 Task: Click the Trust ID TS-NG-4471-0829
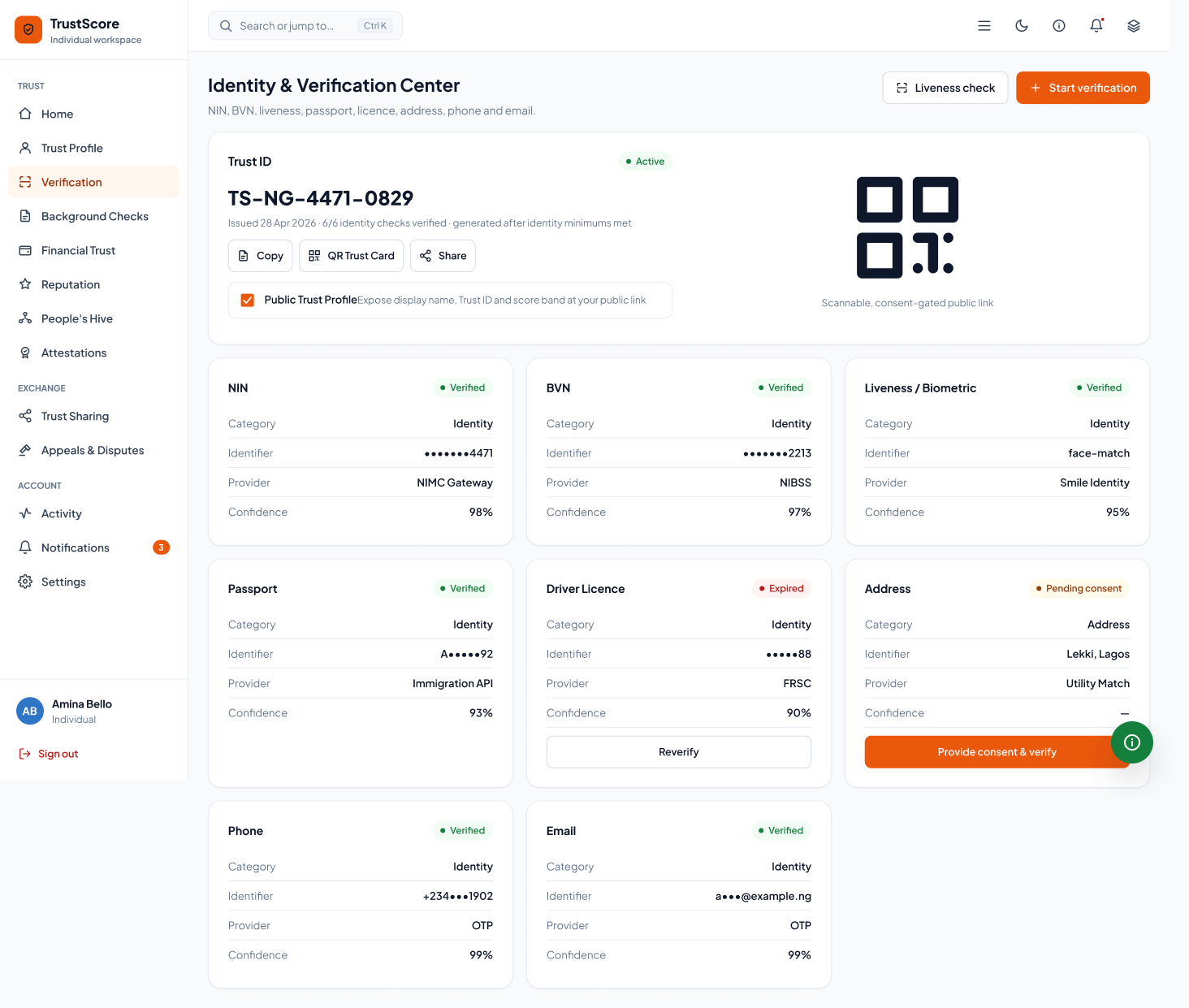click(321, 198)
